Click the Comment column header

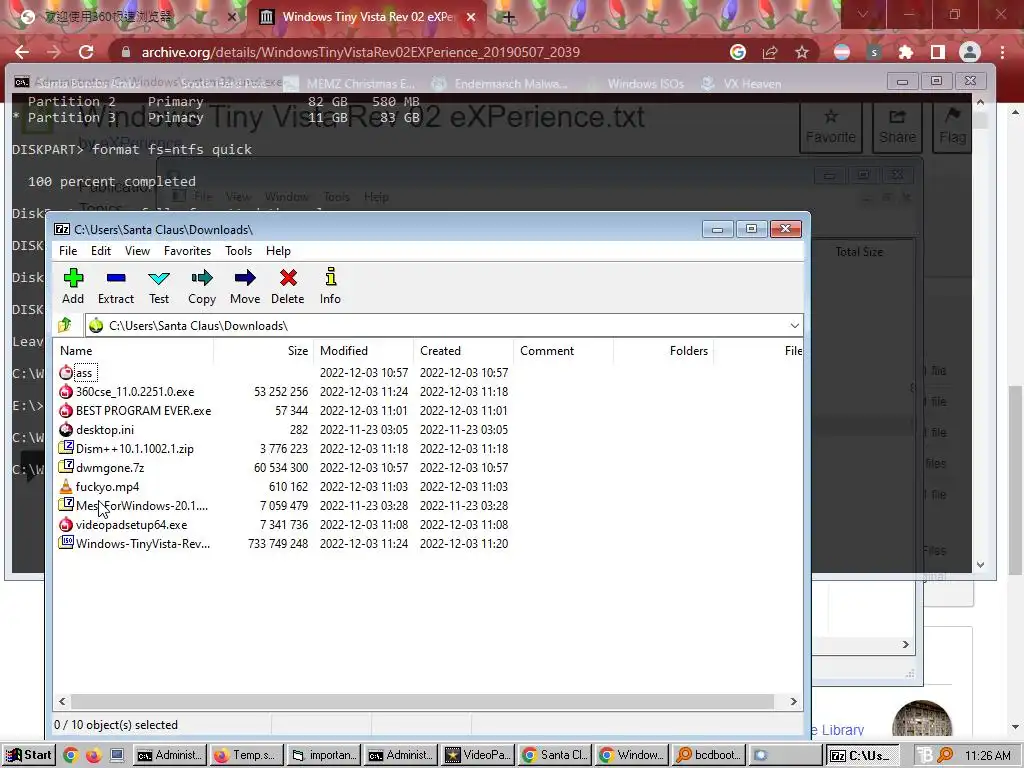click(564, 351)
